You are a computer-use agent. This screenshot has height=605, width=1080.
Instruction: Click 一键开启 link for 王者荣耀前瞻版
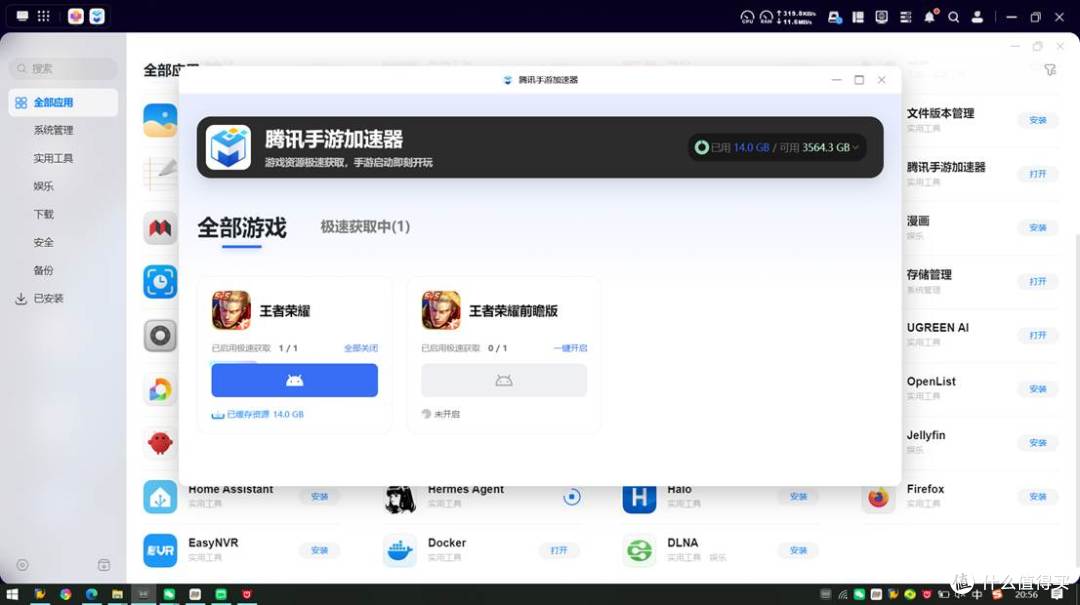click(x=570, y=348)
